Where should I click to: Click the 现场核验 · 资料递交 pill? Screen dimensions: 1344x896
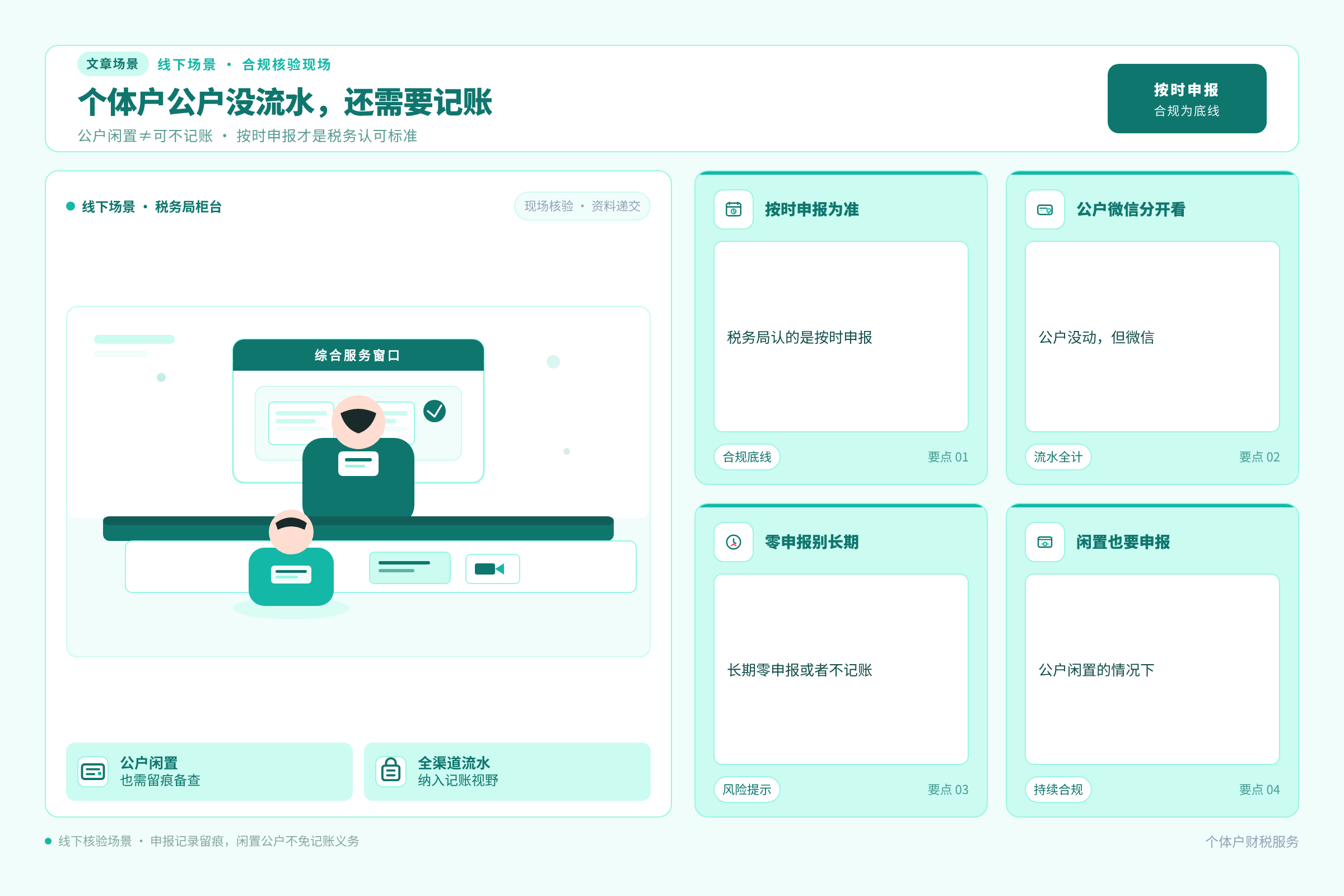(582, 206)
